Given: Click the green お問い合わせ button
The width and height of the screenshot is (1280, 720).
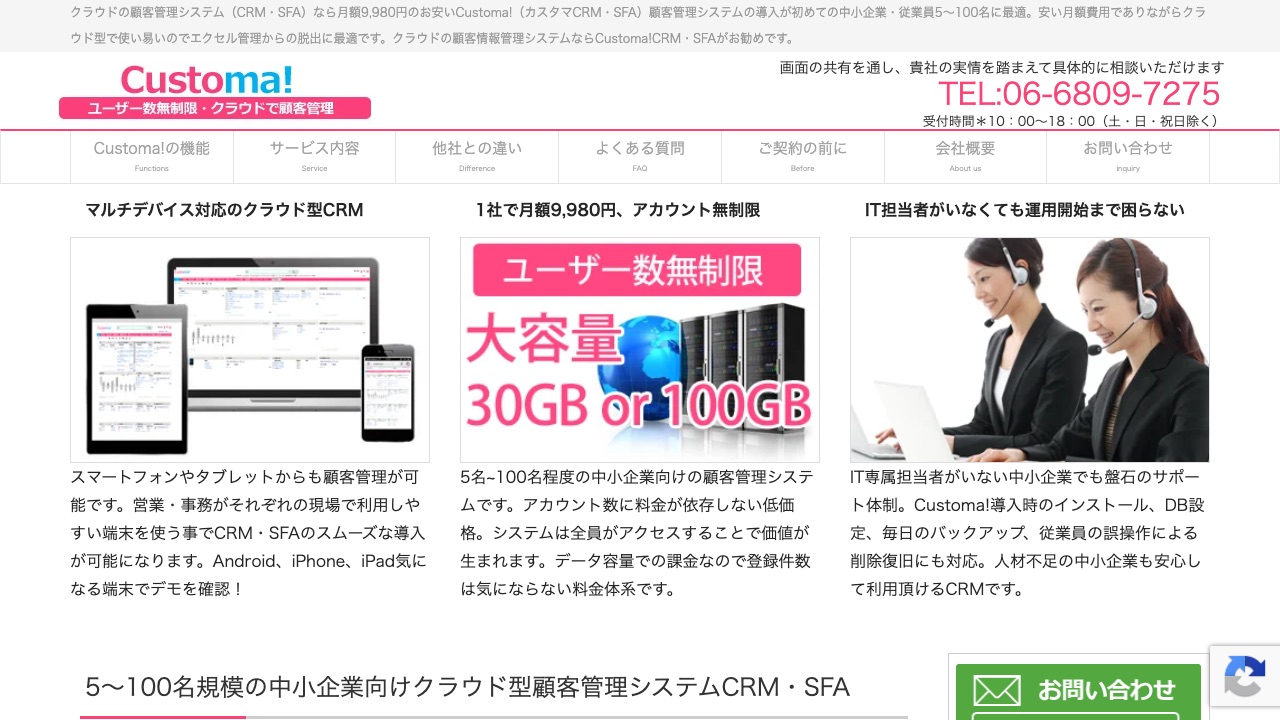Looking at the screenshot, I should pyautogui.click(x=1078, y=691).
